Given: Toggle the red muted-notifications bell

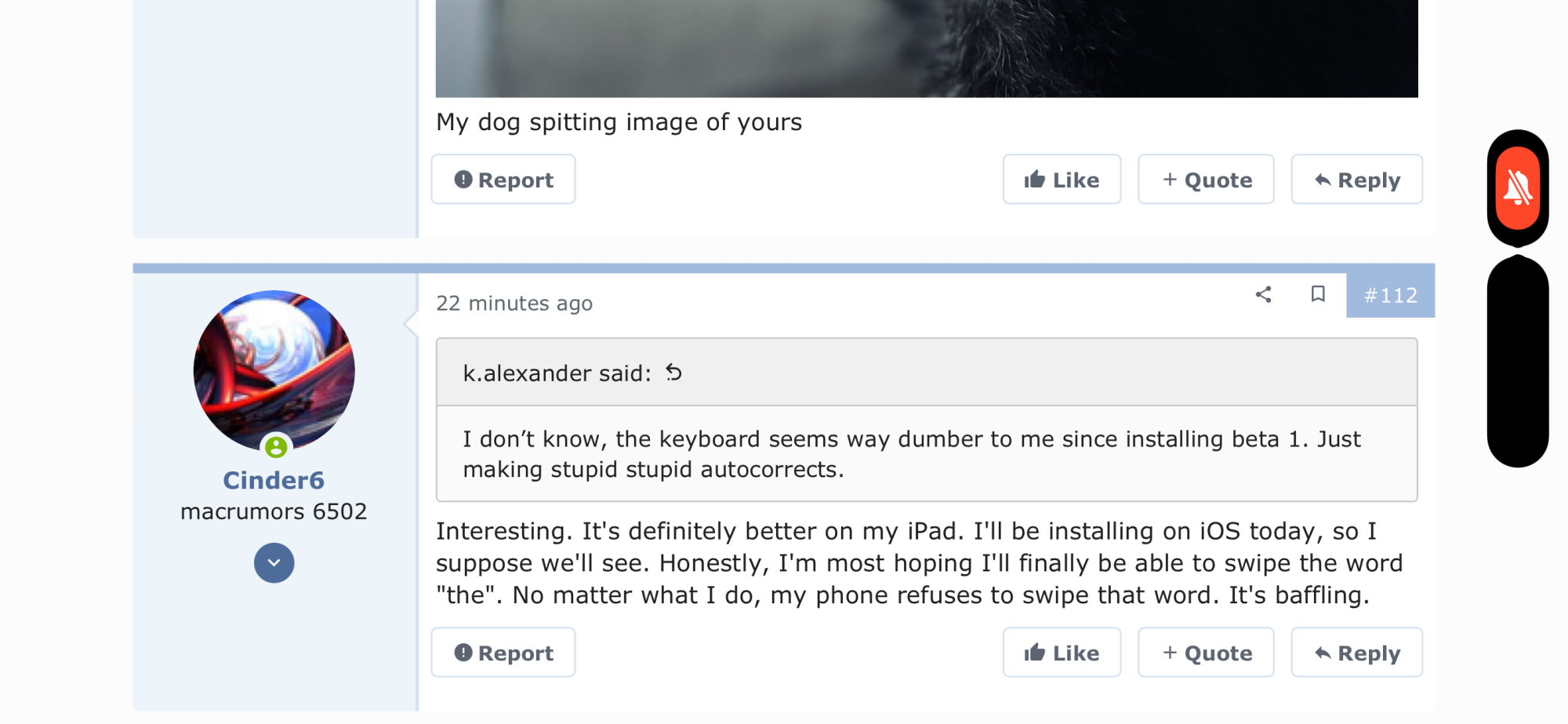Looking at the screenshot, I should point(1518,188).
